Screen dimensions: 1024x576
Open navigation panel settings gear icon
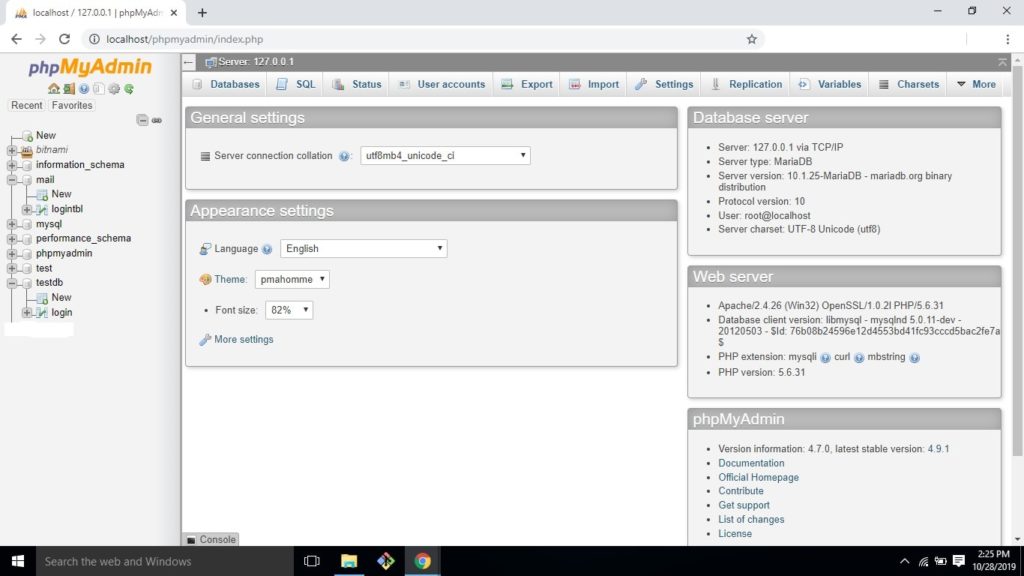tap(114, 89)
